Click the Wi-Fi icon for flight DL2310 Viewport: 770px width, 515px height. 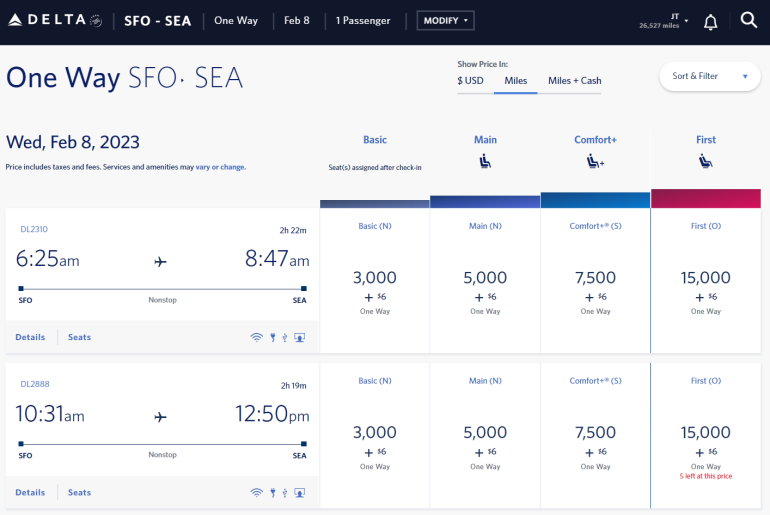click(x=256, y=338)
